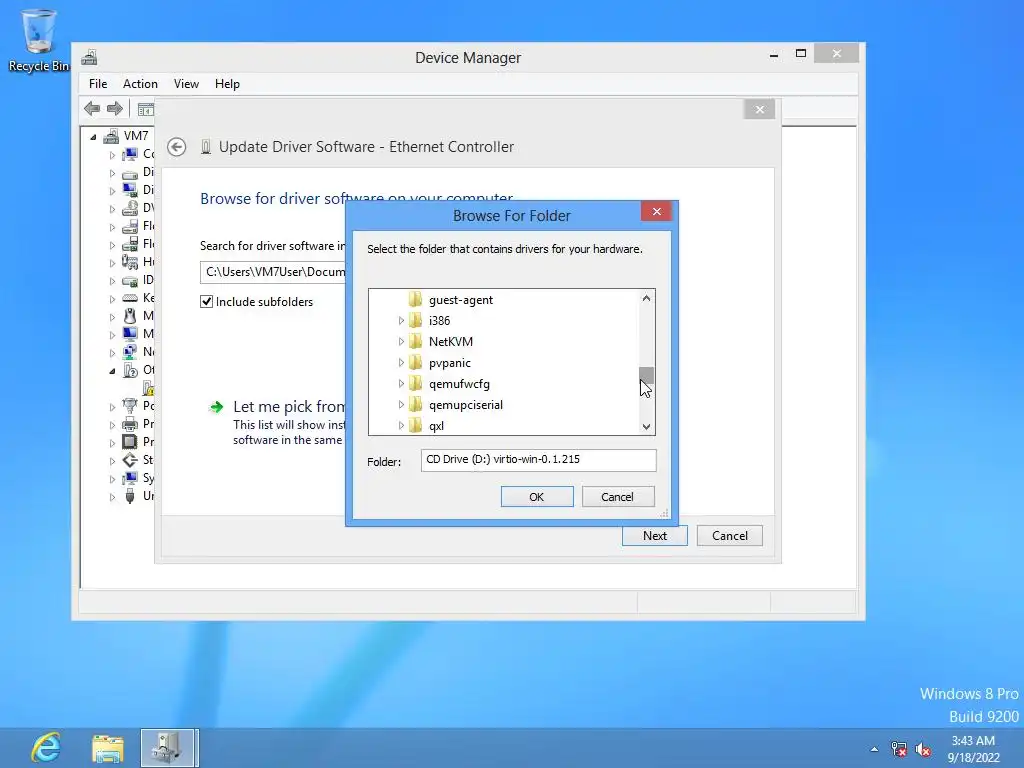The width and height of the screenshot is (1024, 768).
Task: Close the Update Driver Software window
Action: tap(760, 109)
